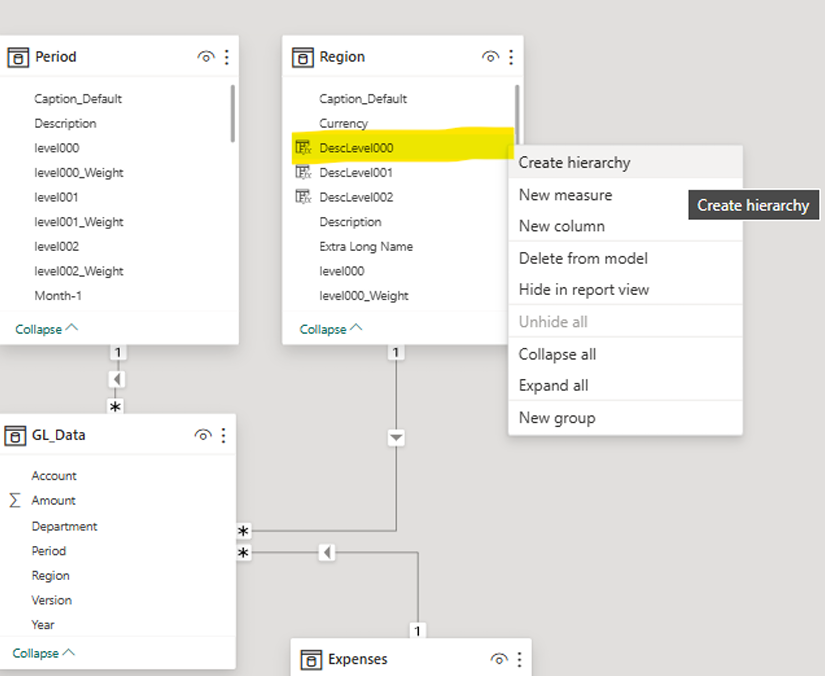The width and height of the screenshot is (828, 676).
Task: Click the Period table icon
Action: [17, 57]
